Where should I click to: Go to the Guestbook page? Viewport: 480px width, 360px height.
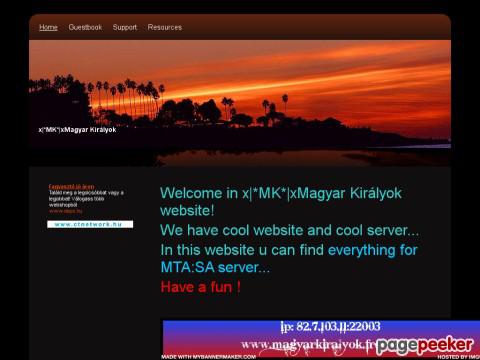(85, 27)
